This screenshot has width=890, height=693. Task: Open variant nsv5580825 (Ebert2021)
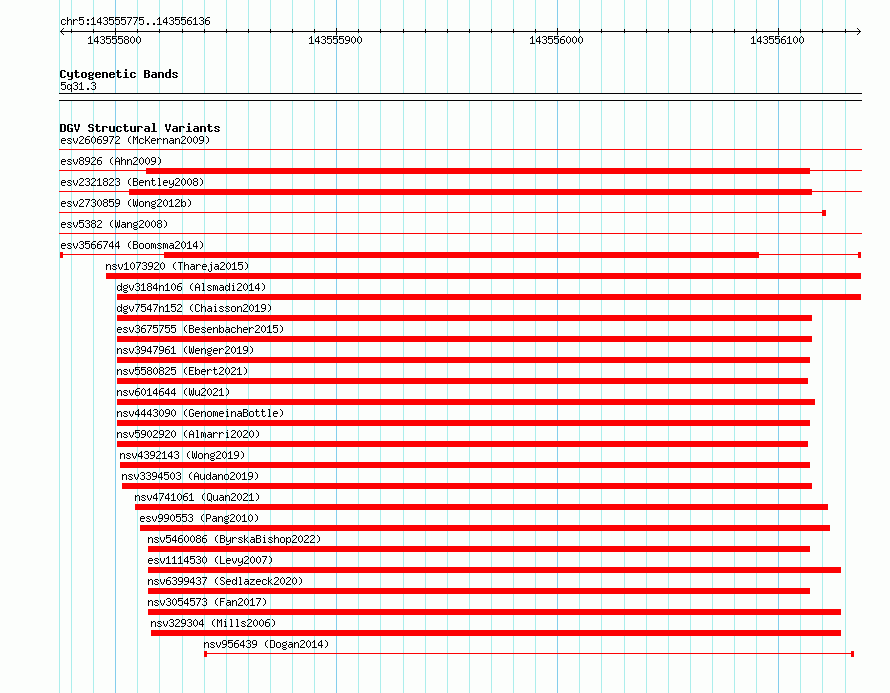pyautogui.click(x=182, y=371)
